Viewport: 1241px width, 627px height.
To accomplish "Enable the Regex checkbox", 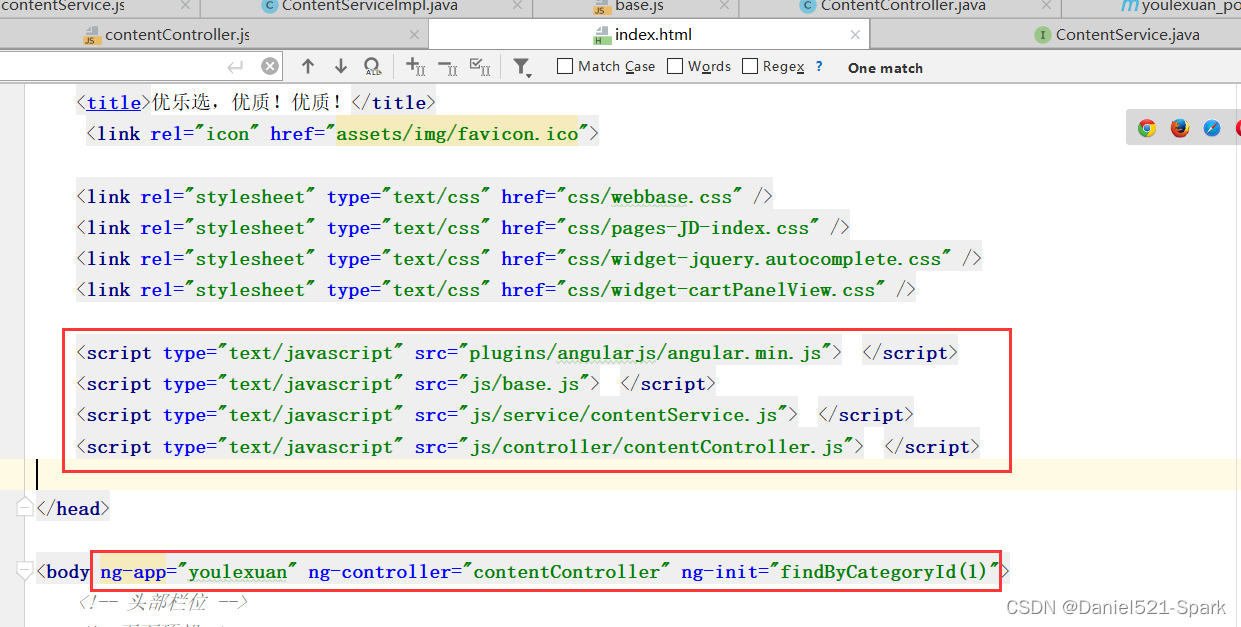I will click(750, 66).
